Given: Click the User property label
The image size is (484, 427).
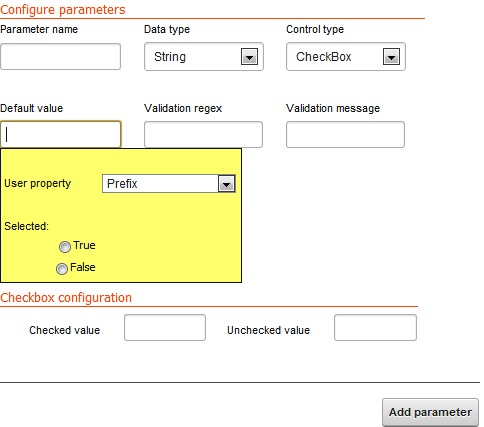Looking at the screenshot, I should tap(38, 184).
